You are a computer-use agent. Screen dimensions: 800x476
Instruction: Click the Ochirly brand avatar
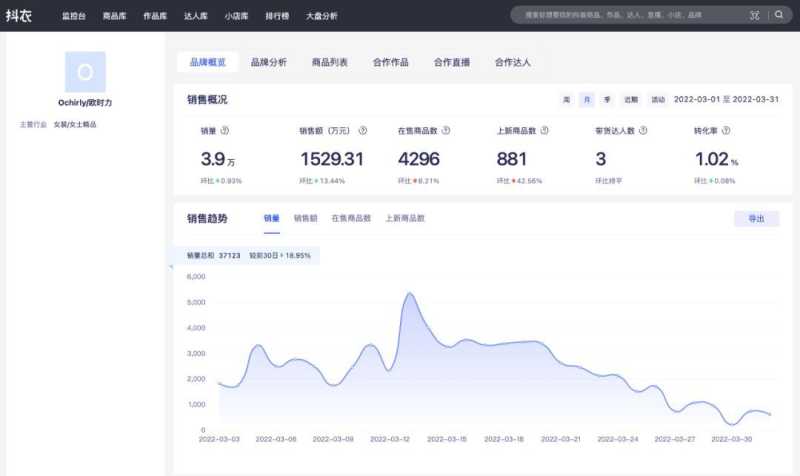85,71
